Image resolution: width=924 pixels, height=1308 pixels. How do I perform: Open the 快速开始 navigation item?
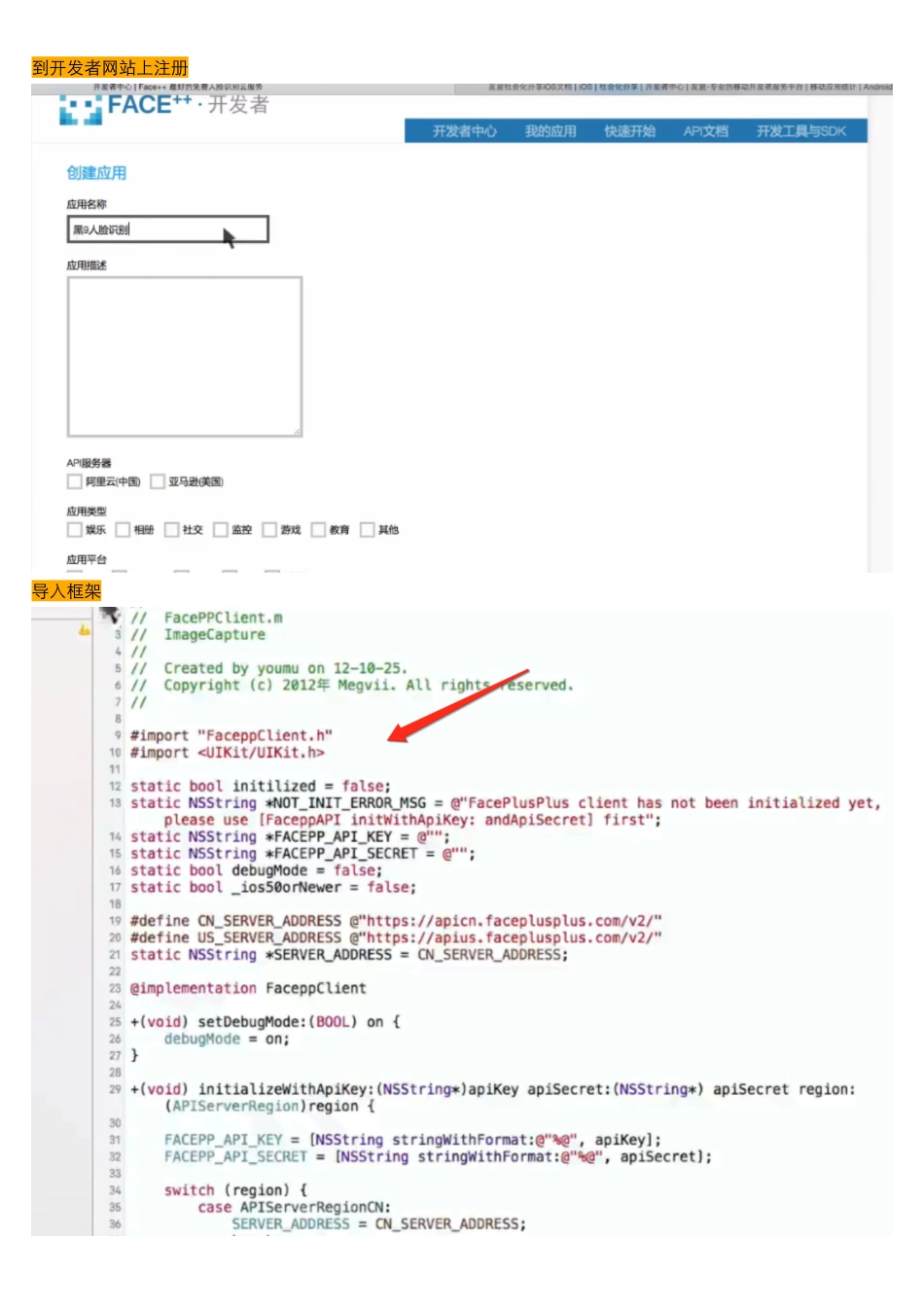point(629,131)
